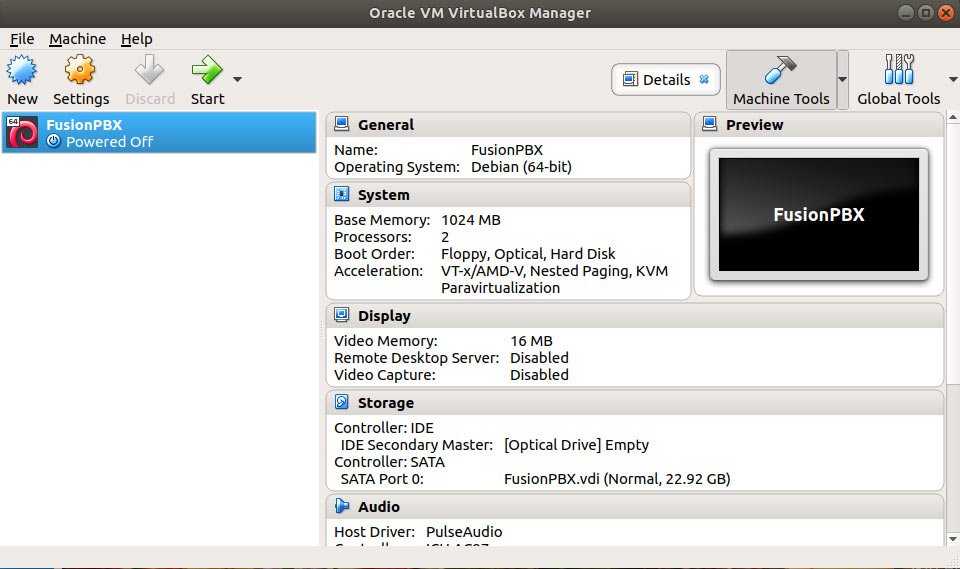
Task: Click the Operating System value Debian (64-bit)
Action: pyautogui.click(x=521, y=167)
